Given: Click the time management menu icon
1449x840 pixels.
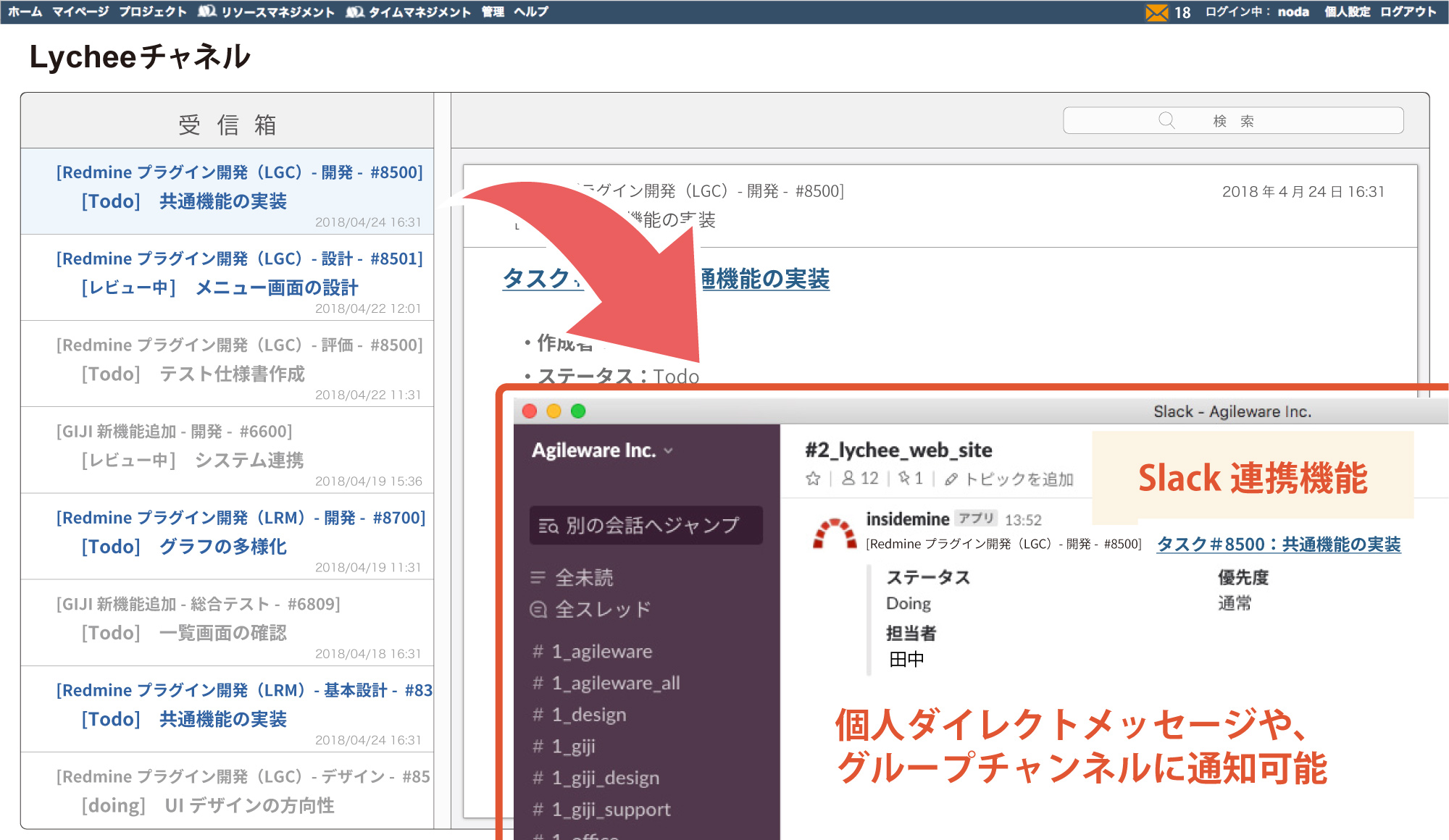Looking at the screenshot, I should [x=355, y=12].
